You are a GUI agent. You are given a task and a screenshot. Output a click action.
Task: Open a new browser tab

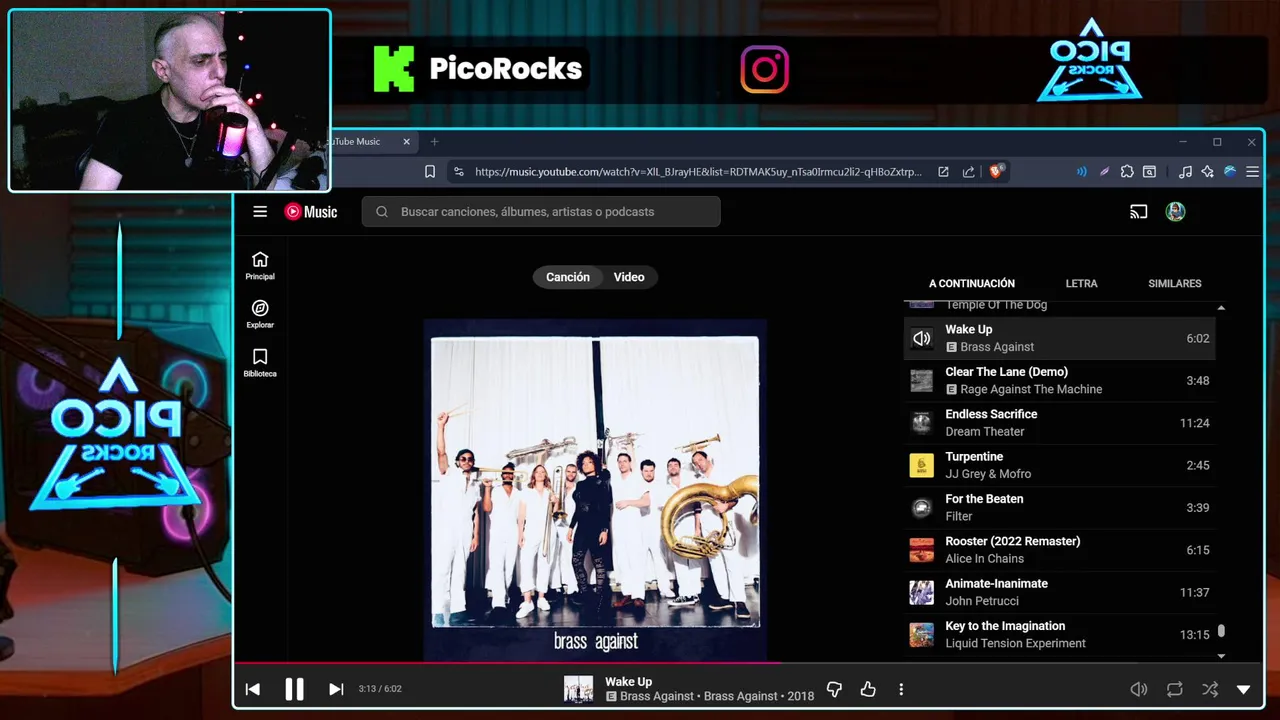(434, 142)
